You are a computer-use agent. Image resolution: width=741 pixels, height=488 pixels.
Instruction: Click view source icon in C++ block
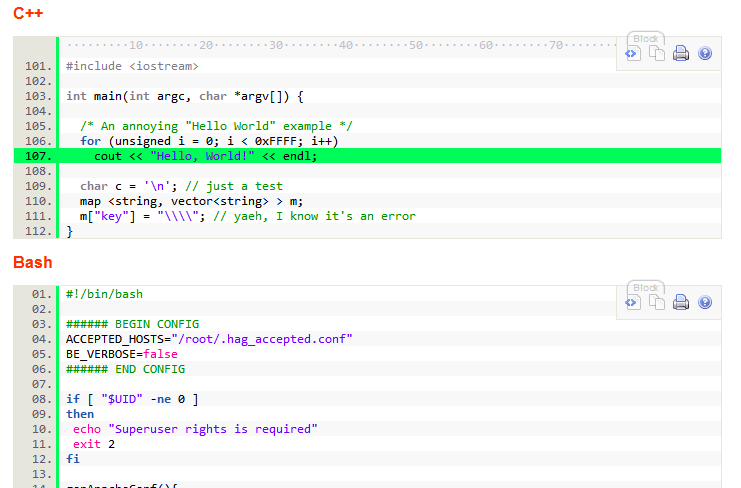tap(633, 54)
